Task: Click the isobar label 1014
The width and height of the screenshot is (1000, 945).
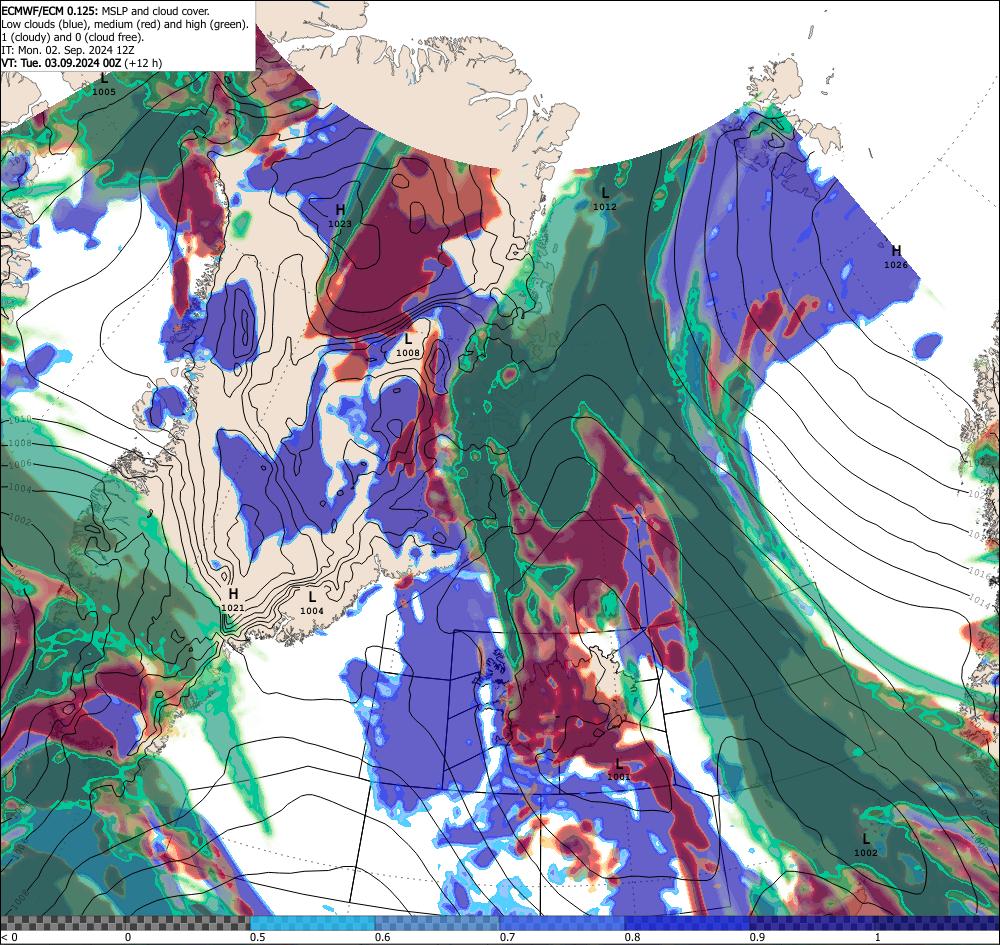Action: pos(979,600)
